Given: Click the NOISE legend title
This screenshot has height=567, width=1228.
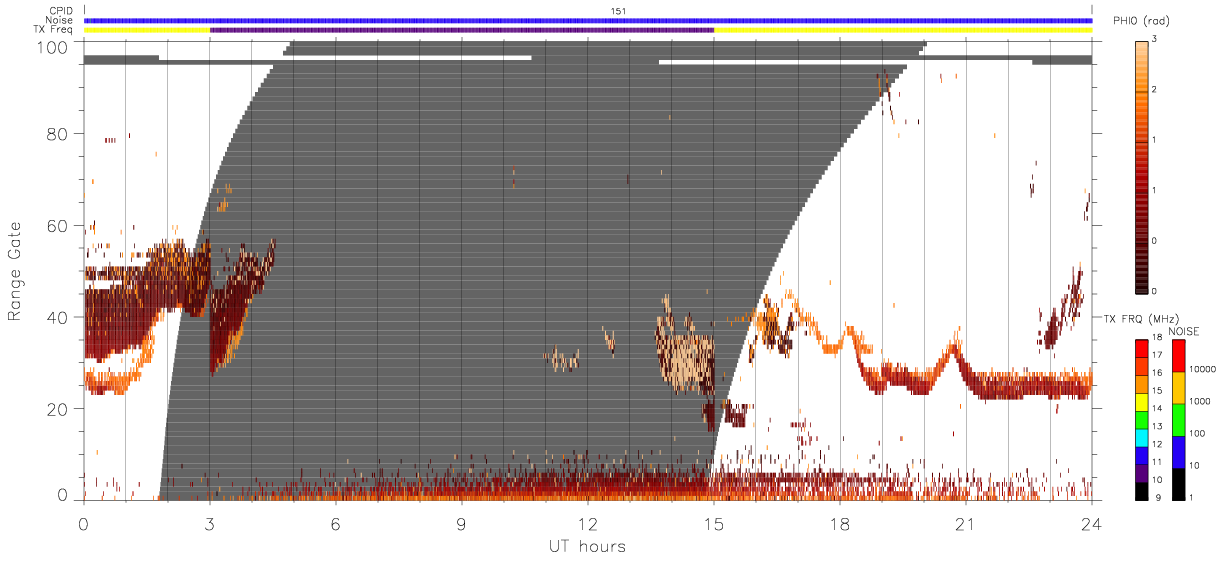Looking at the screenshot, I should [x=1184, y=332].
